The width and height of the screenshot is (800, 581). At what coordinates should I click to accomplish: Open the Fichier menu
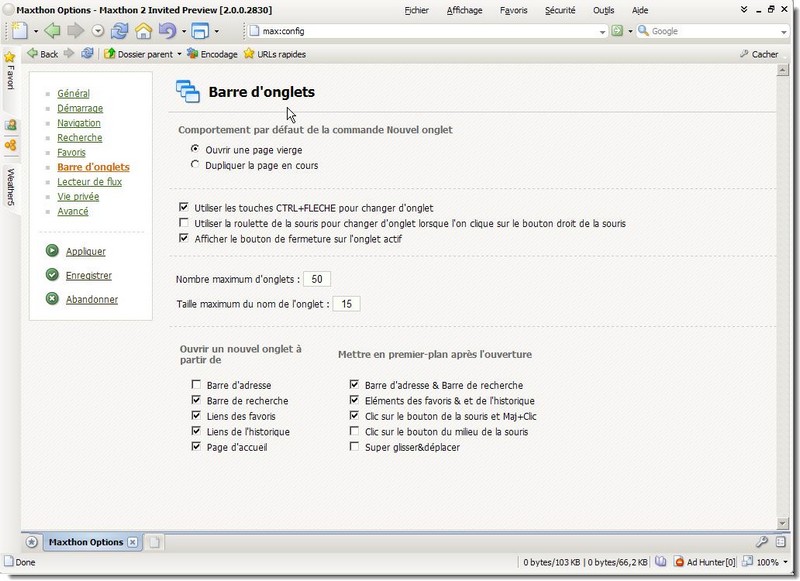click(x=416, y=10)
